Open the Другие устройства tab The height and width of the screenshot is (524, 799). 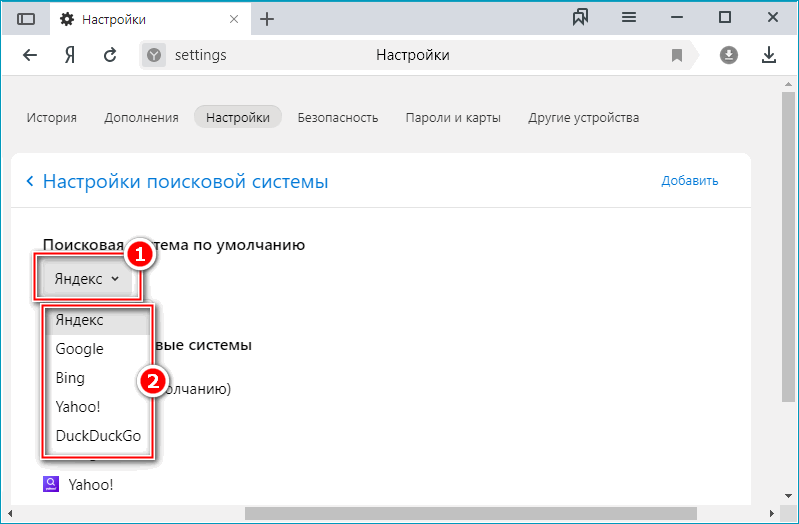tap(583, 118)
